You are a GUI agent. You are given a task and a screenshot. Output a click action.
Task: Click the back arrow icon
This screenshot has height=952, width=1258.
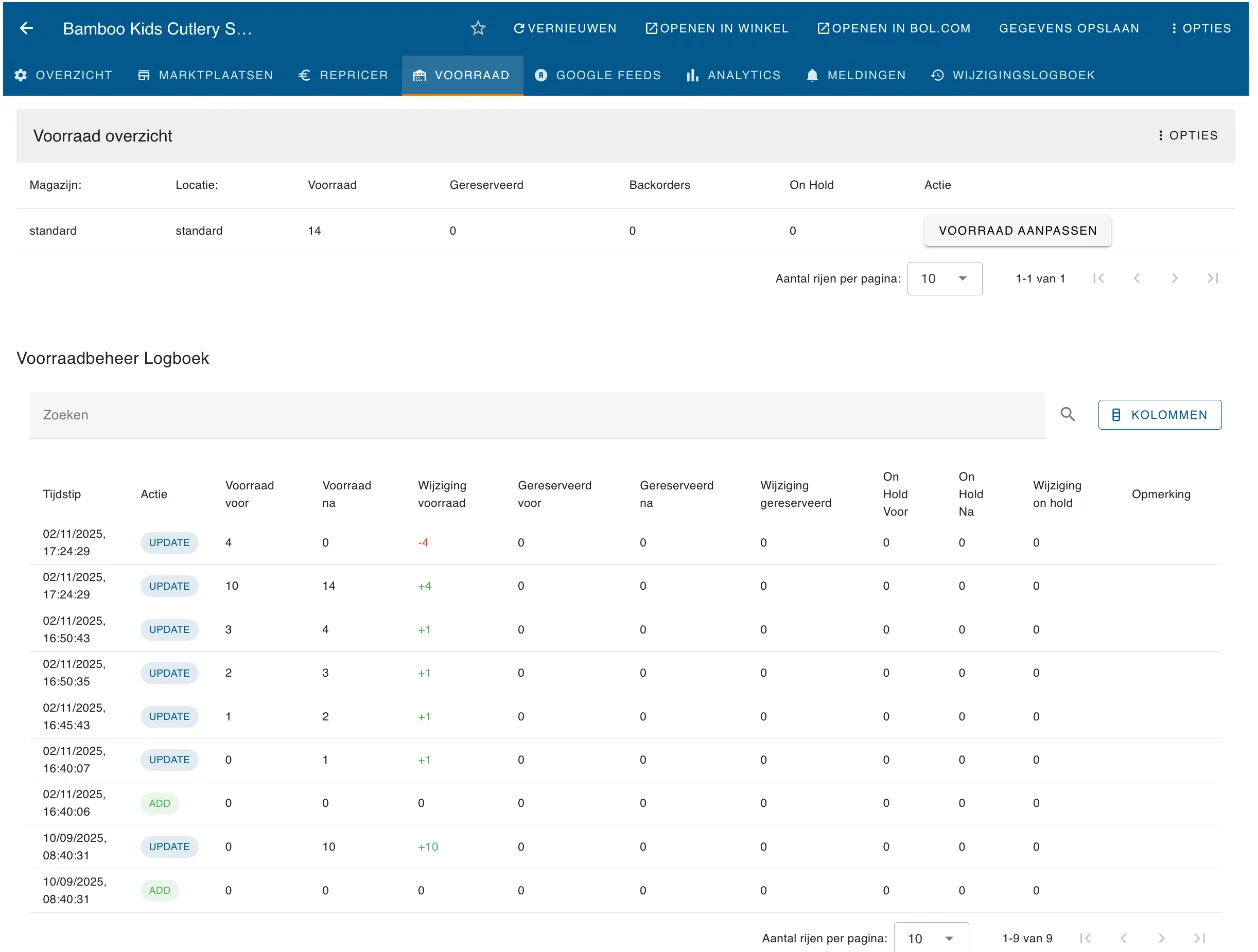27,28
